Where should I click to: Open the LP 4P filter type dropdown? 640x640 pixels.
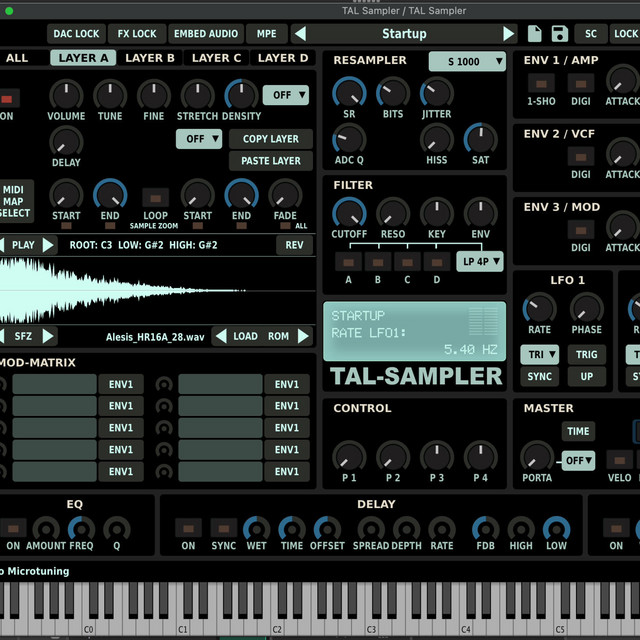click(480, 262)
